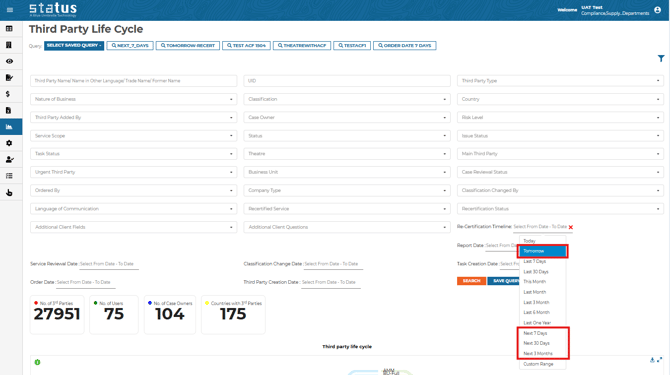Viewport: 670px width, 375px height.
Task: Open the user profile icon
Action: tap(657, 10)
